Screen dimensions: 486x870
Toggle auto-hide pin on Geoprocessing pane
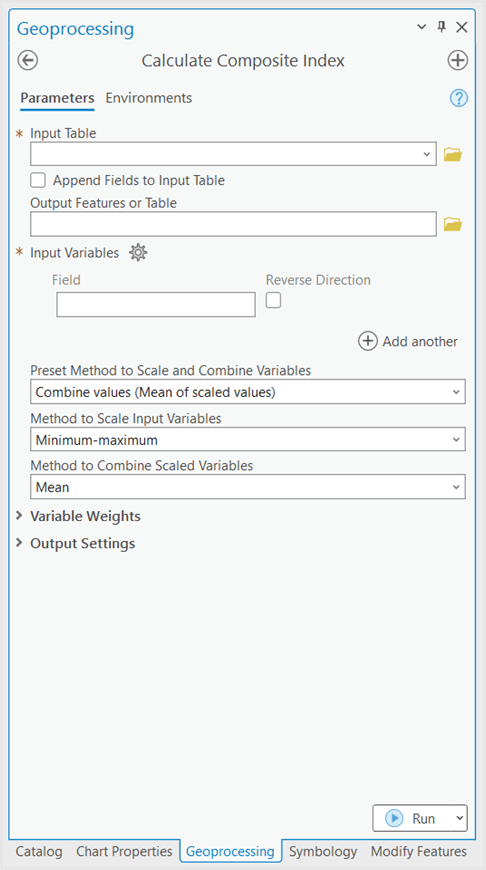coord(442,27)
